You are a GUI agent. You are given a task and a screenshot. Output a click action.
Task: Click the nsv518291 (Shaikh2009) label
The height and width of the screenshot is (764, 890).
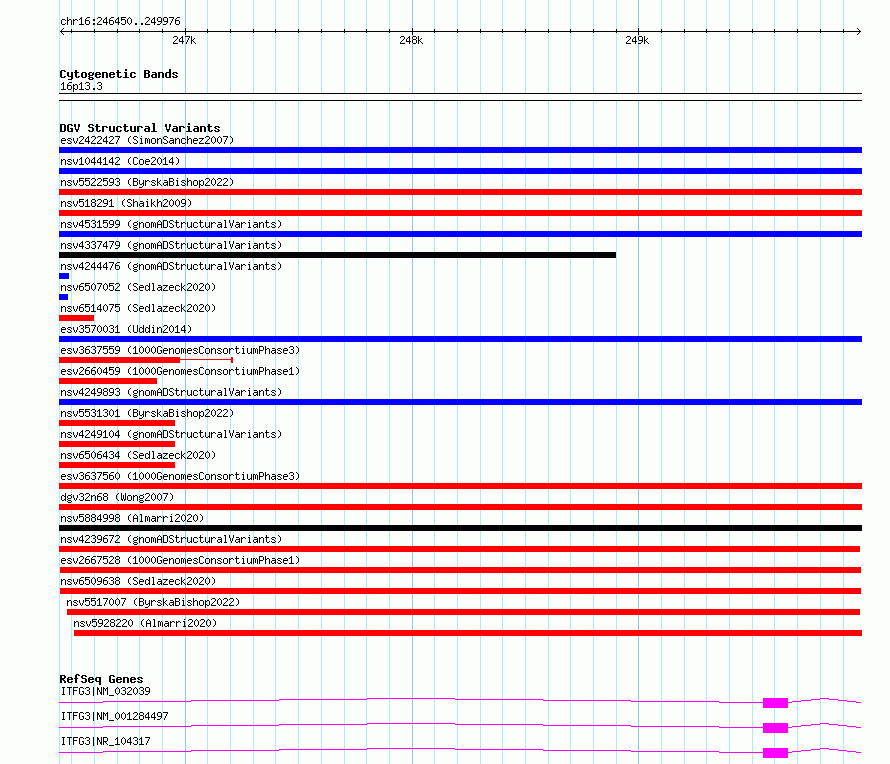[126, 203]
